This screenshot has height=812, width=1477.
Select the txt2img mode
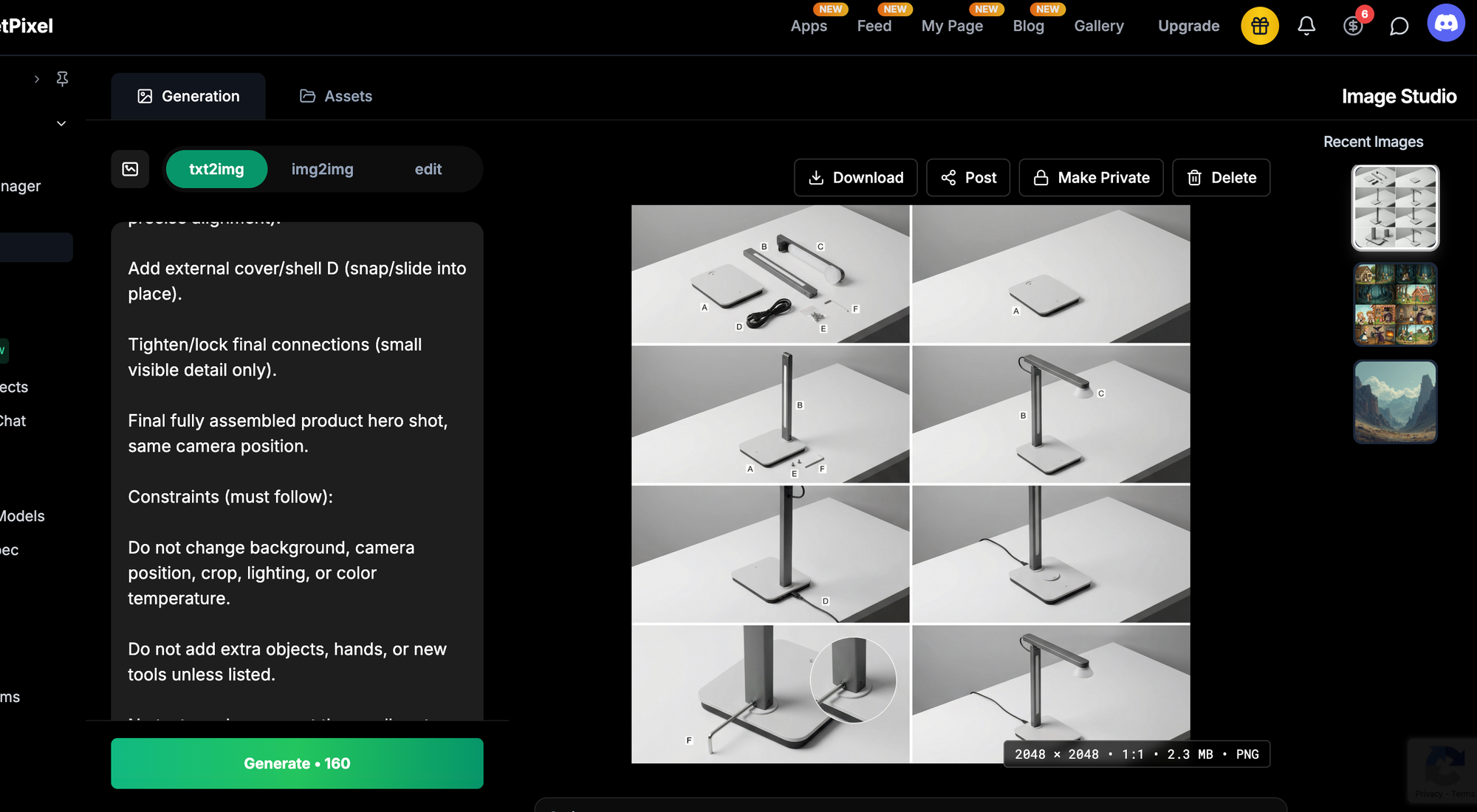point(216,169)
